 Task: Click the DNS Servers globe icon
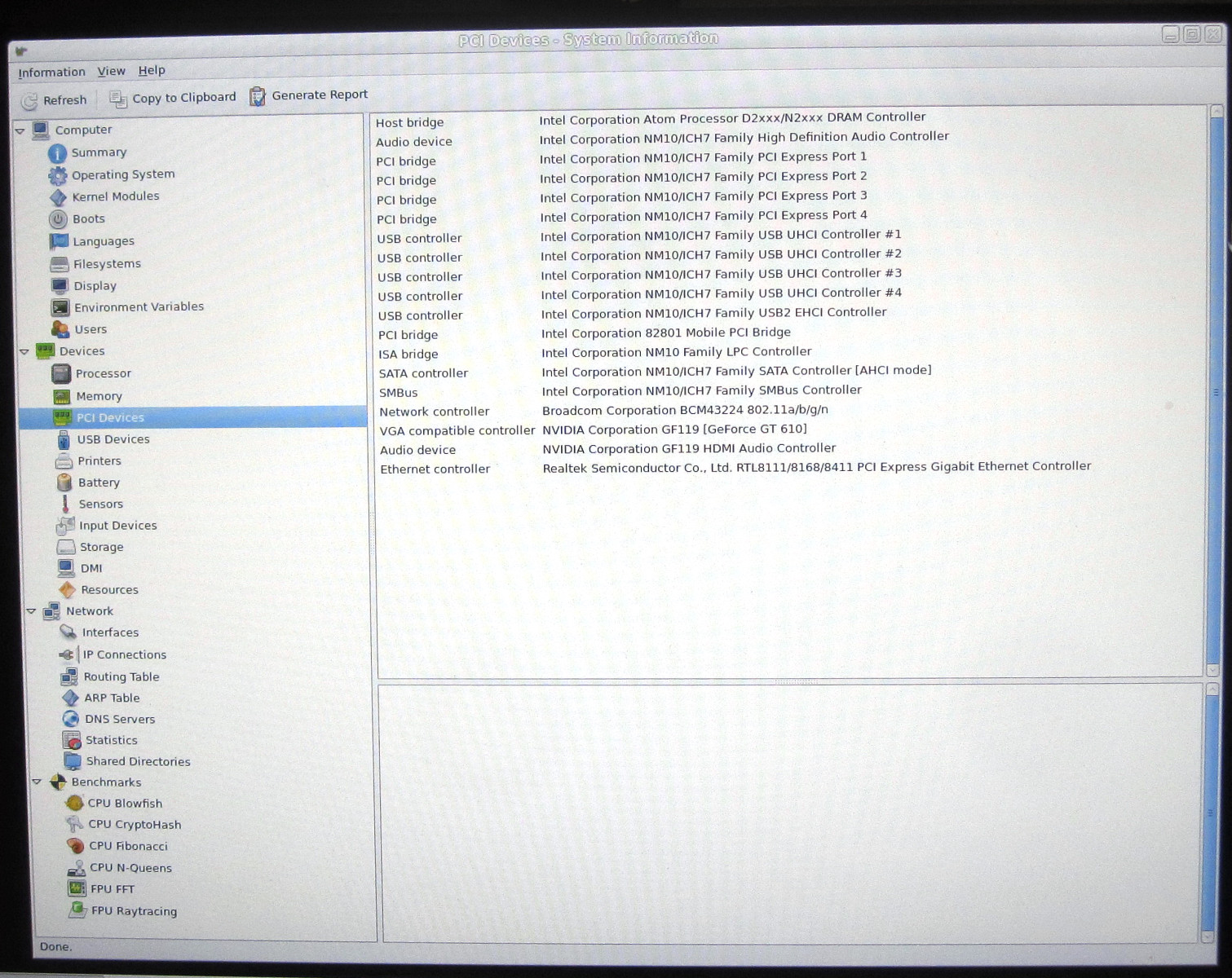click(x=71, y=719)
